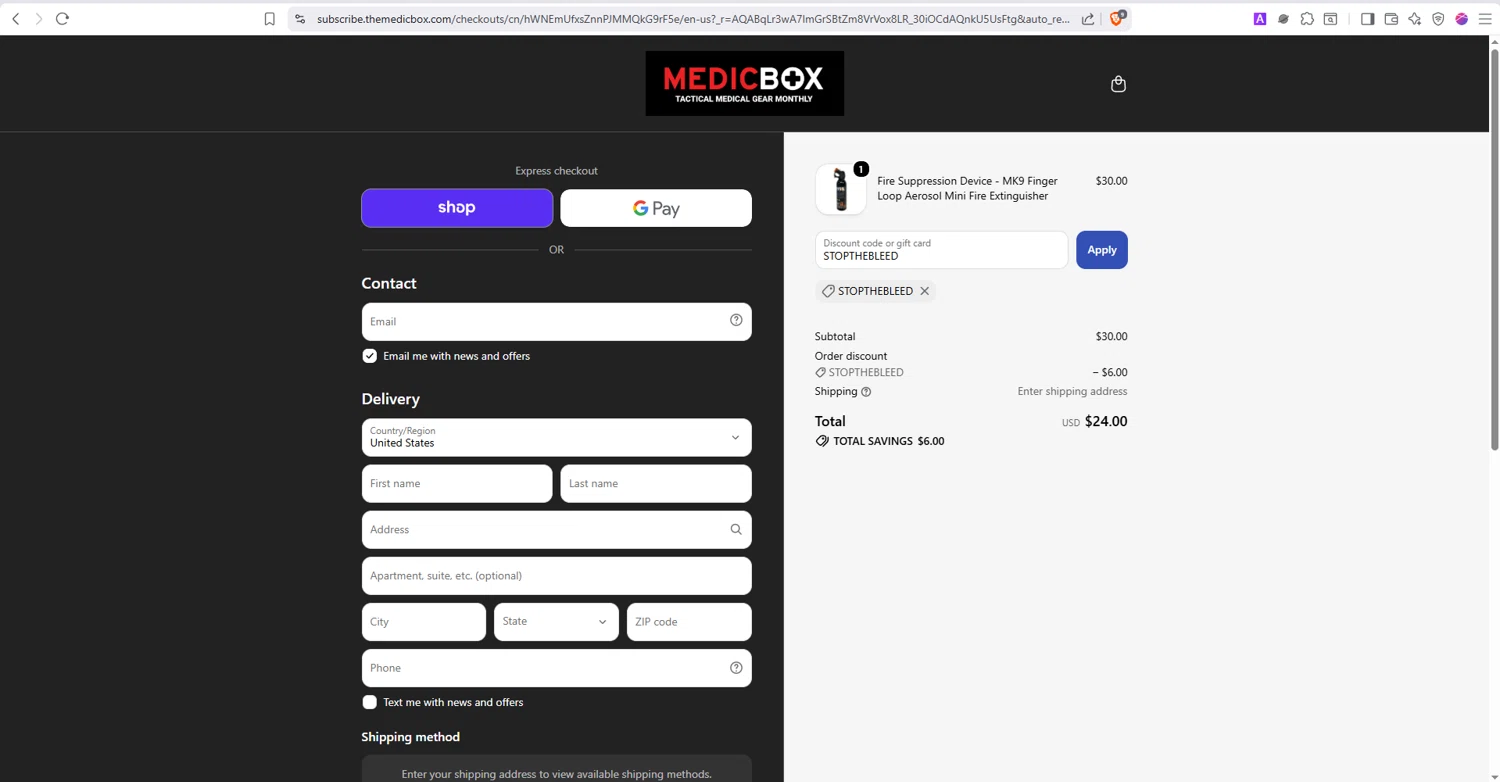Click the − $6.00 discount amount
Viewport: 1500px width, 782px height.
[x=1110, y=373]
